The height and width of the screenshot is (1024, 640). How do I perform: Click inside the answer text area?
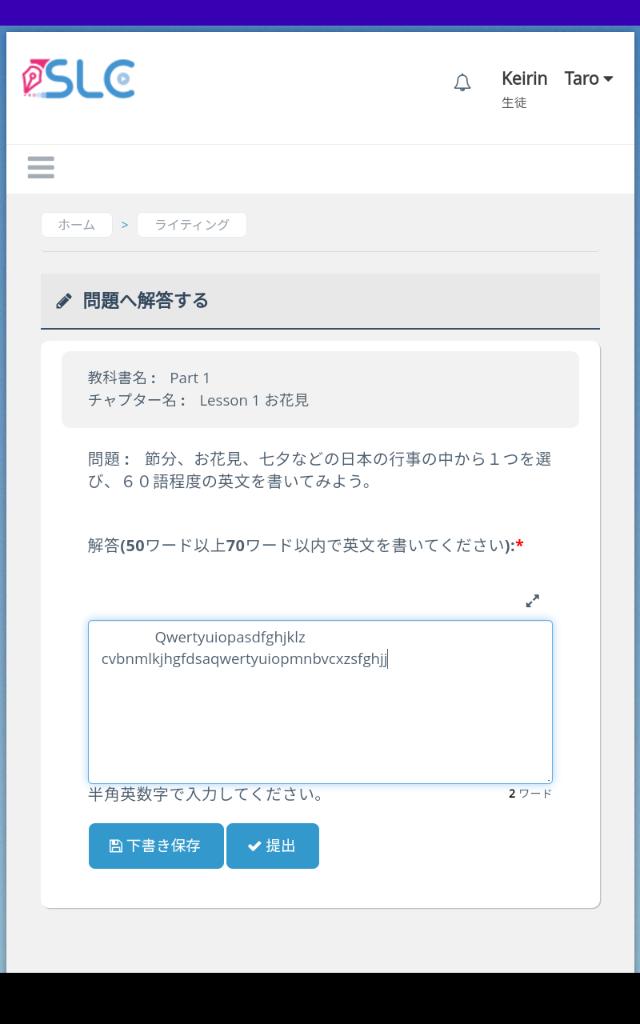[x=321, y=702]
